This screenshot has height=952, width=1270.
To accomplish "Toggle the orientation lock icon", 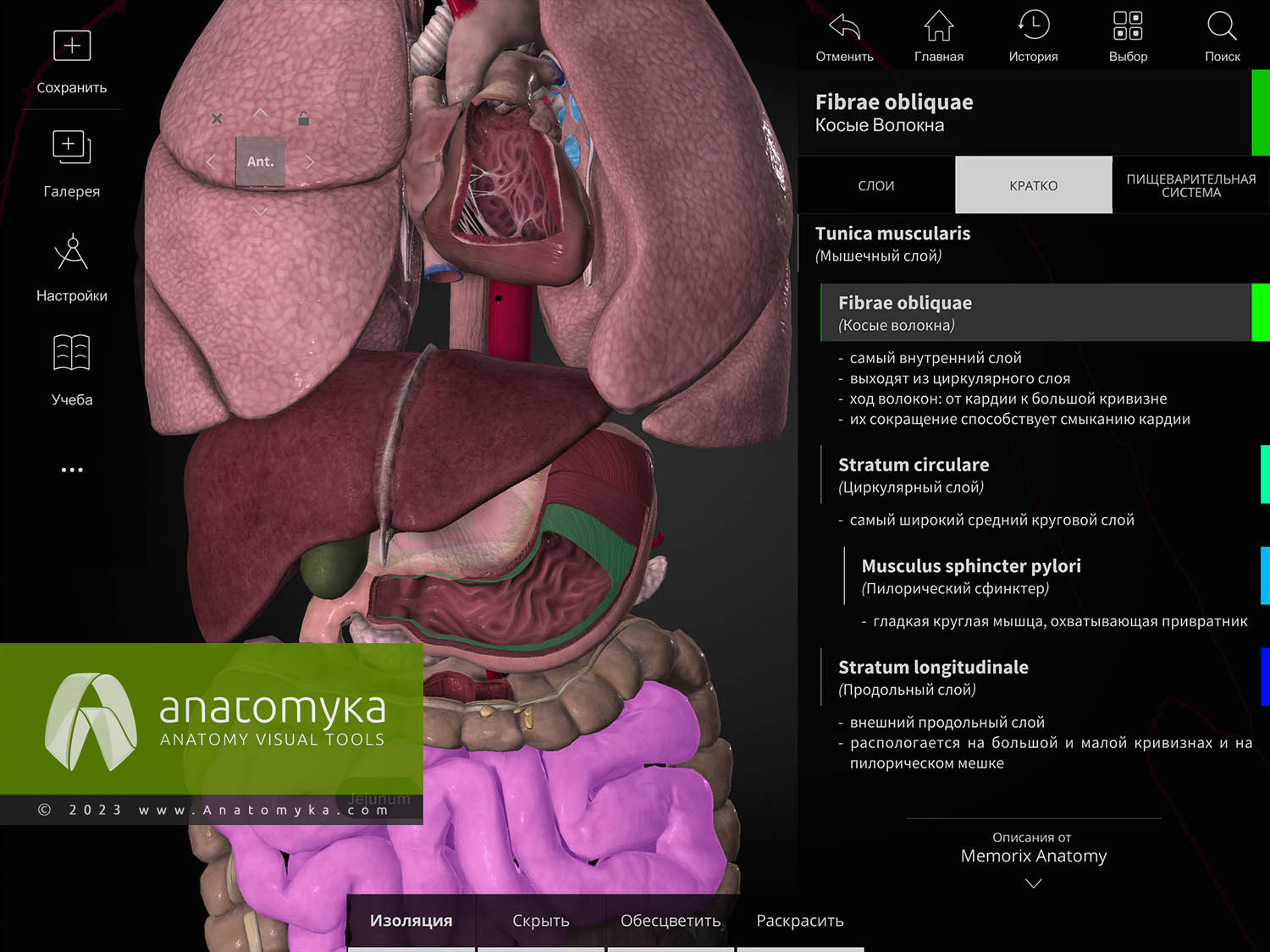I will coord(303,118).
